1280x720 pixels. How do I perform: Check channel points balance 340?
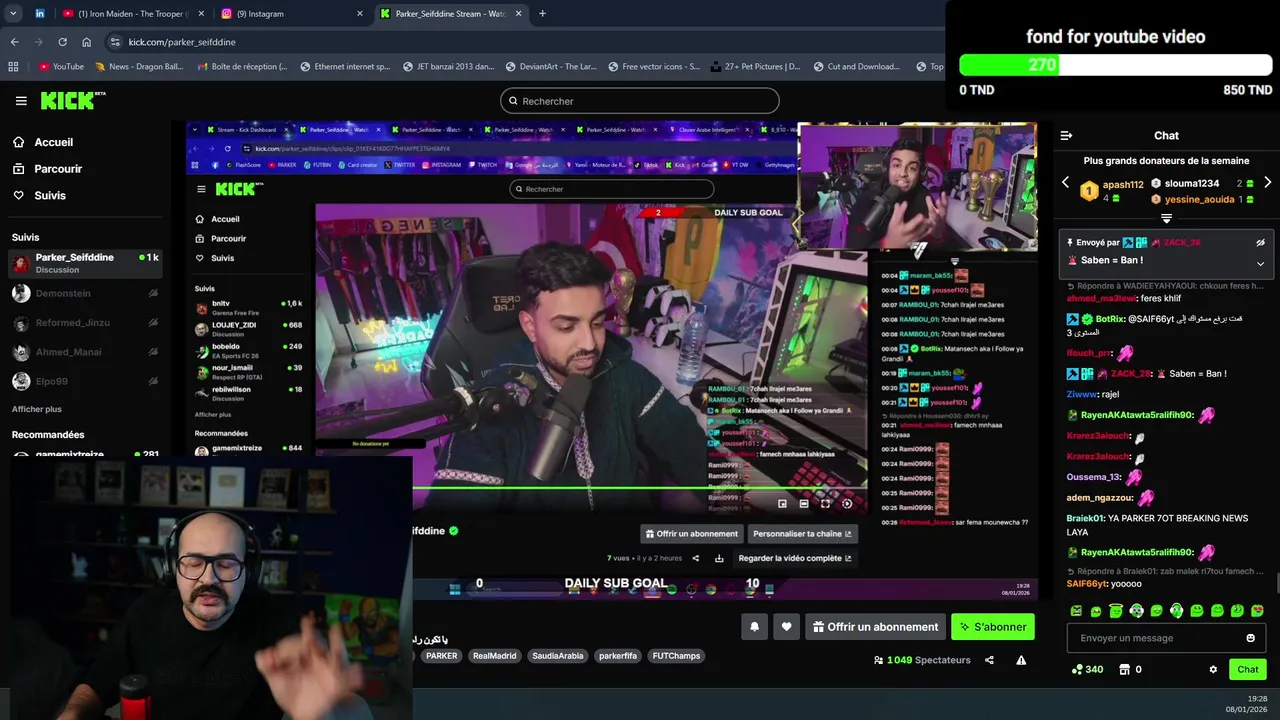(x=1086, y=670)
